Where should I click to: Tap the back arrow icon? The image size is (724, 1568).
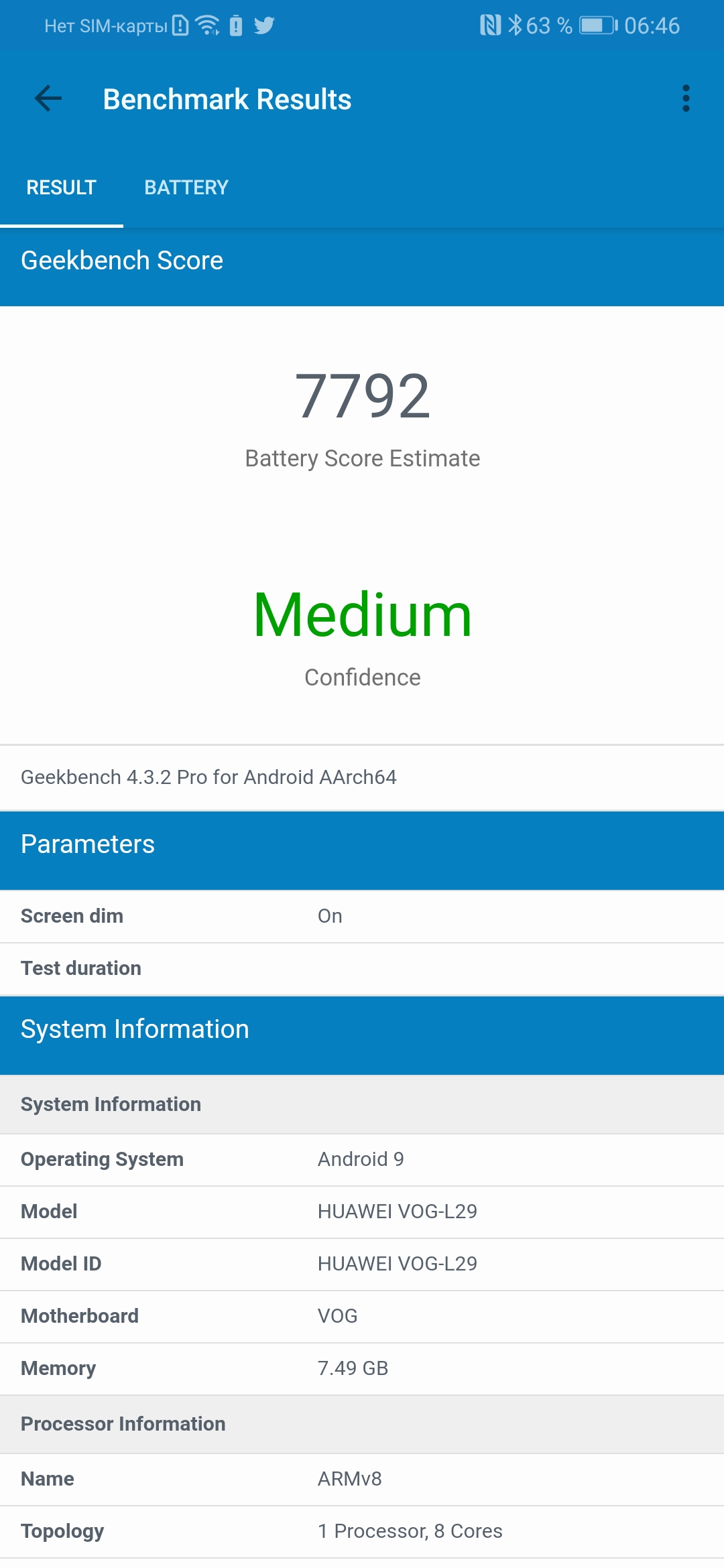click(x=48, y=99)
